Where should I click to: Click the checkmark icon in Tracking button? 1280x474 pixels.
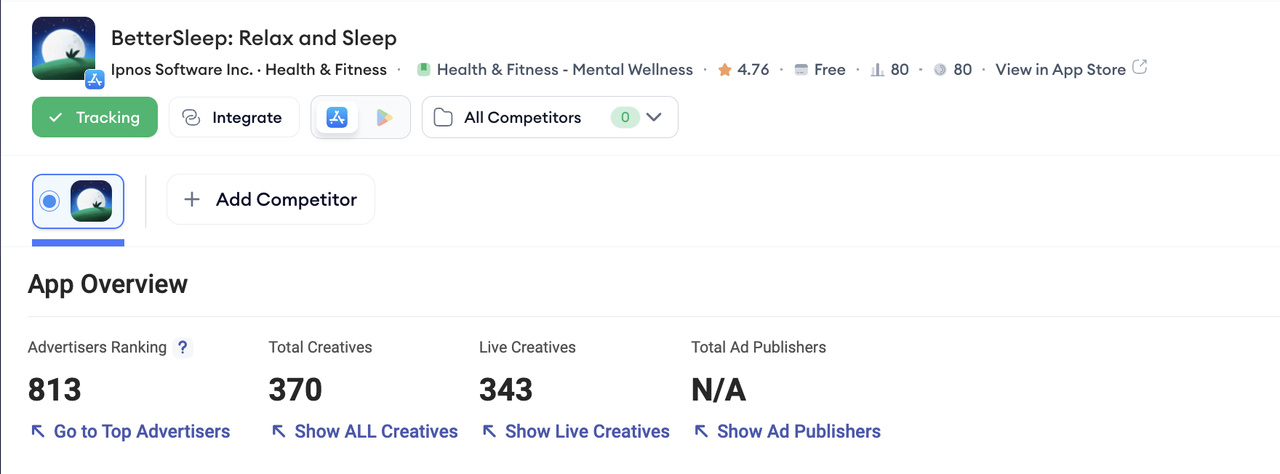click(56, 117)
